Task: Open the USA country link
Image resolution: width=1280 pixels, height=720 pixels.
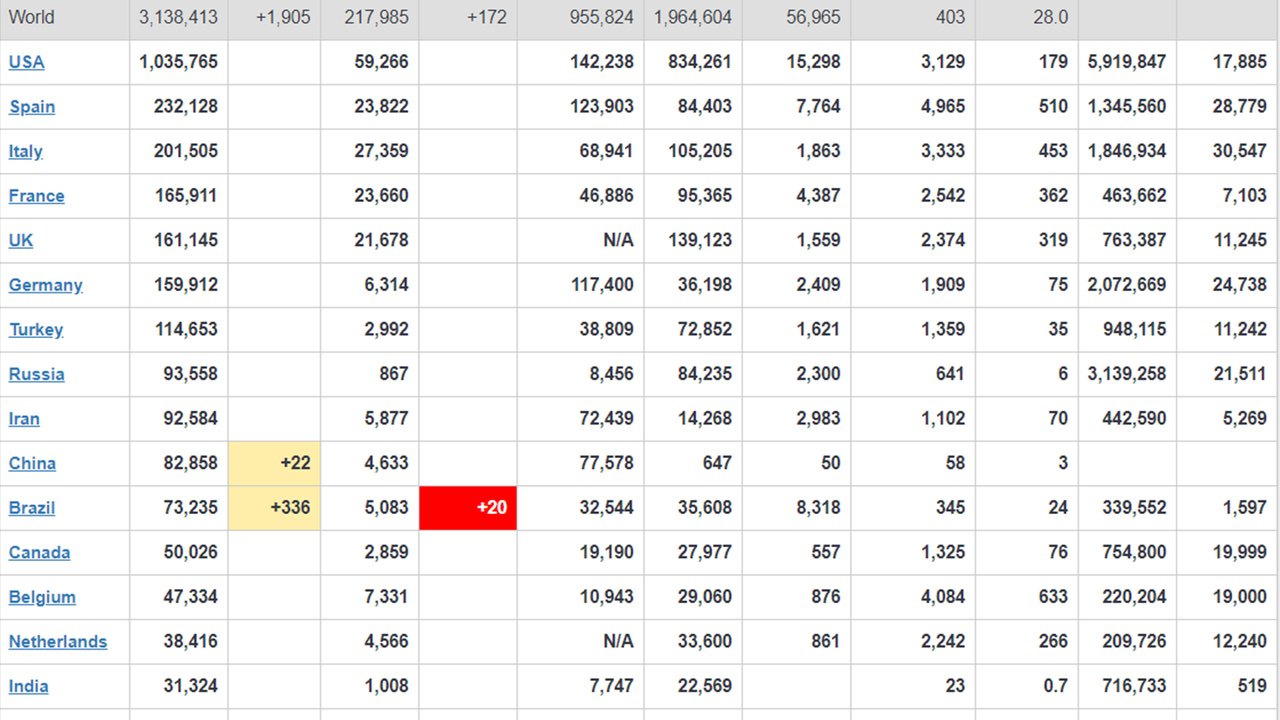Action: tap(26, 62)
